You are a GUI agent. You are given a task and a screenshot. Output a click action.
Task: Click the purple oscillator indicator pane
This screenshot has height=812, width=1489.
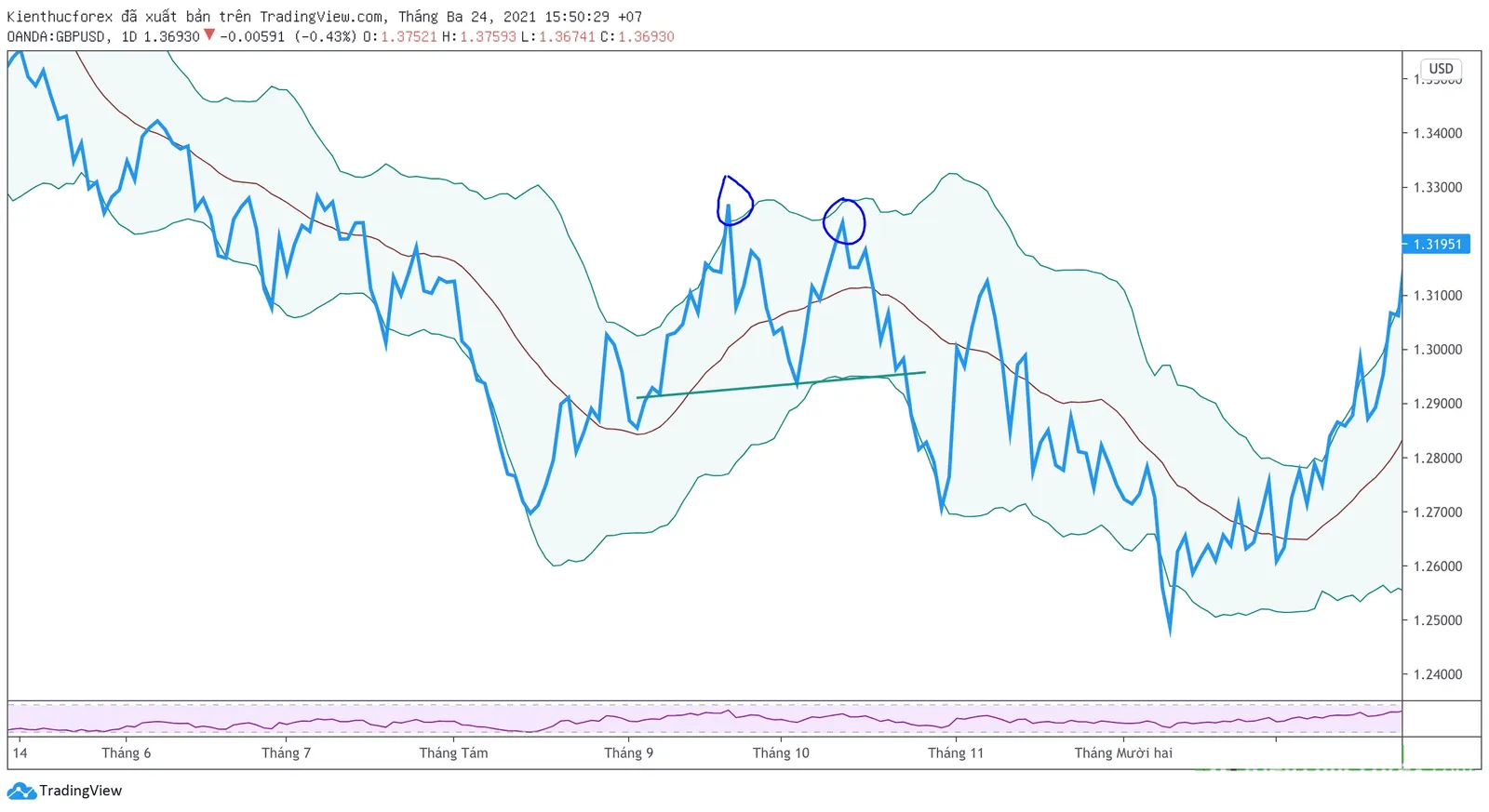point(704,719)
